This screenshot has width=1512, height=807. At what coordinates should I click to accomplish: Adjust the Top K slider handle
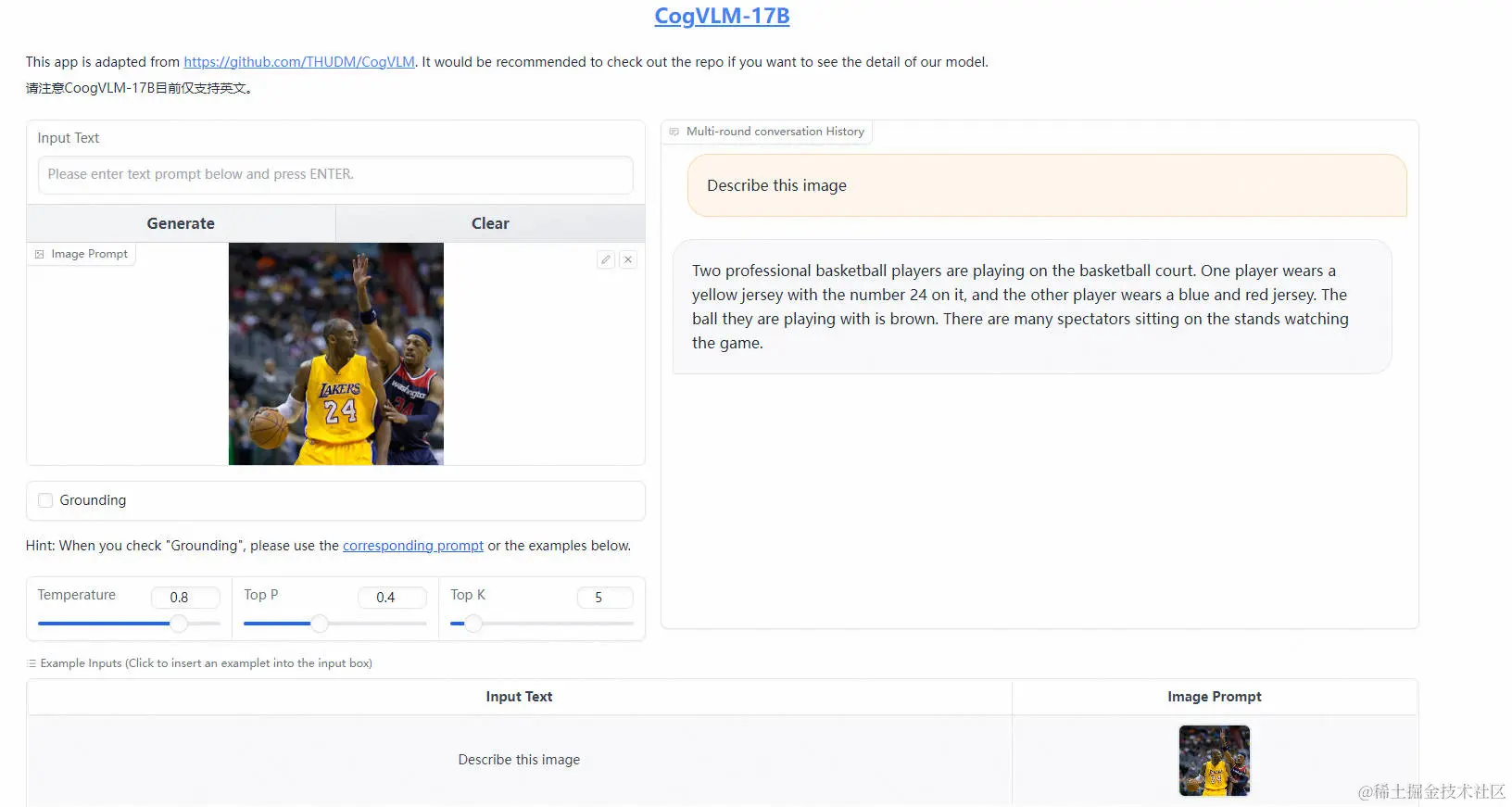(x=473, y=624)
